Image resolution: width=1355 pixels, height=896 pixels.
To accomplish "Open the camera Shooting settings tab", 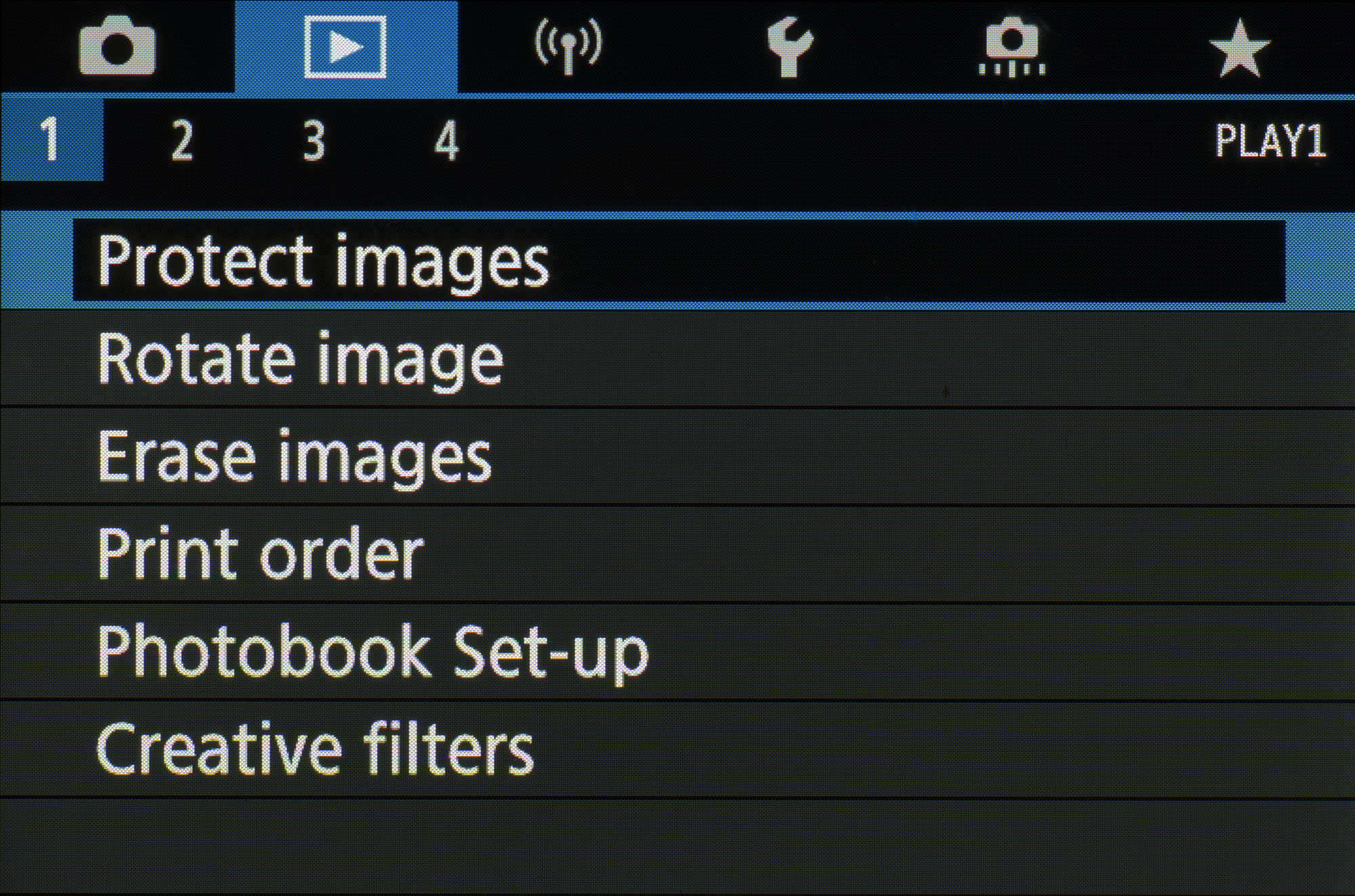I will click(x=117, y=47).
